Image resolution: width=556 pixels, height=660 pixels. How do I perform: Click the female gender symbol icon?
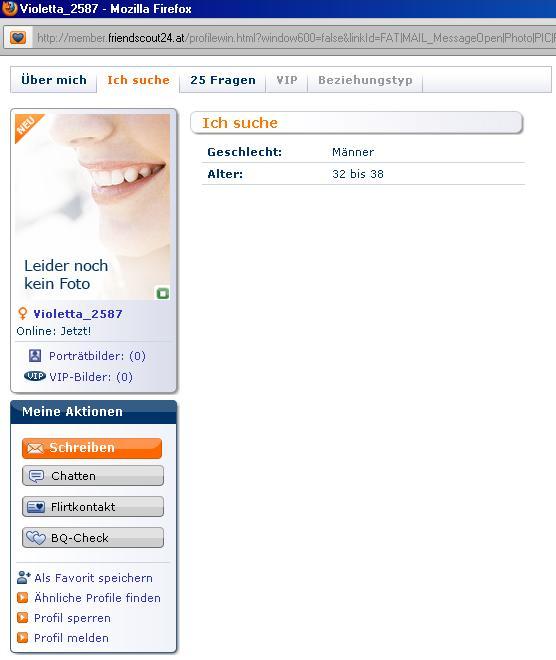(x=23, y=314)
